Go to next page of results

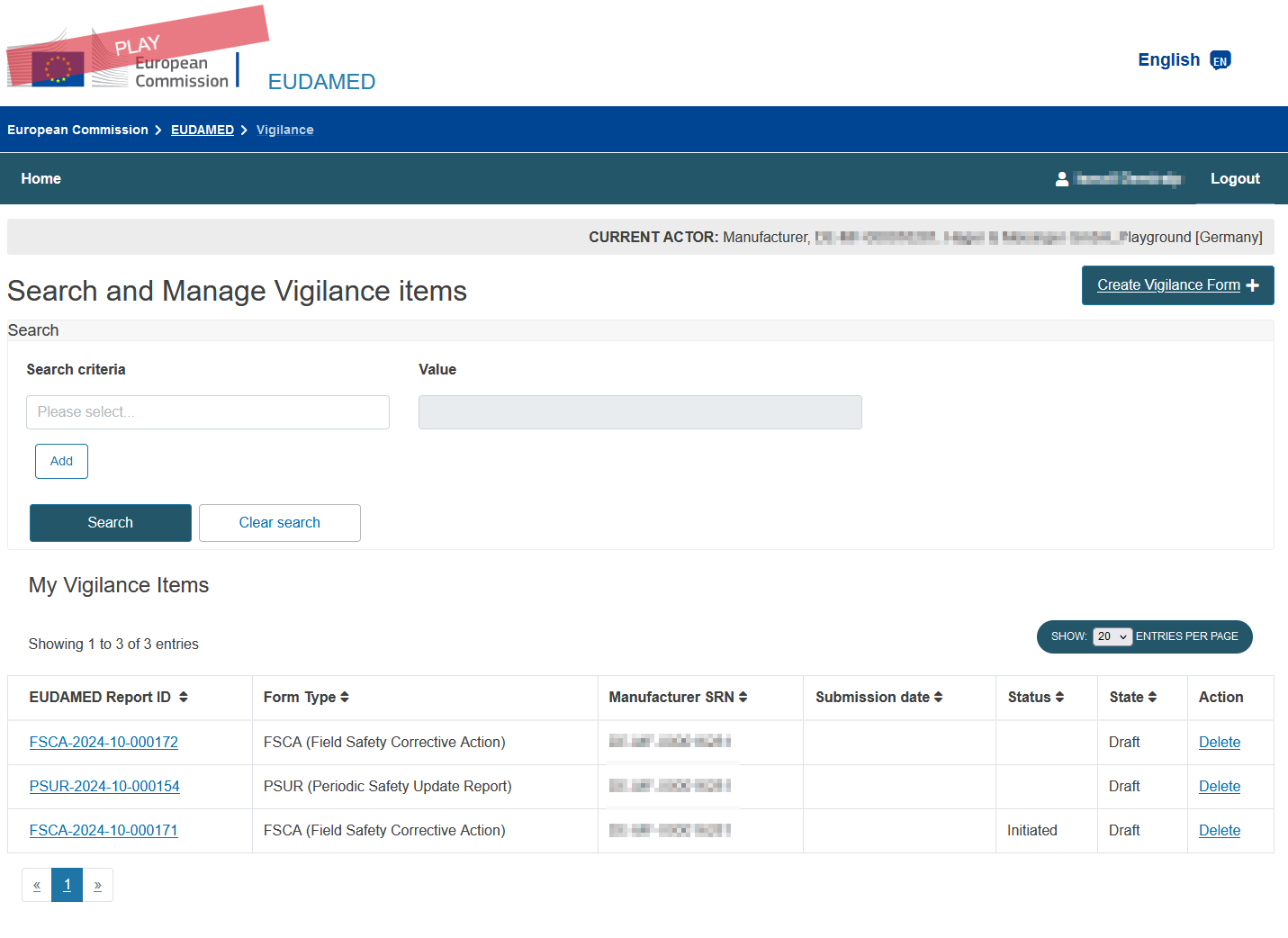click(98, 885)
